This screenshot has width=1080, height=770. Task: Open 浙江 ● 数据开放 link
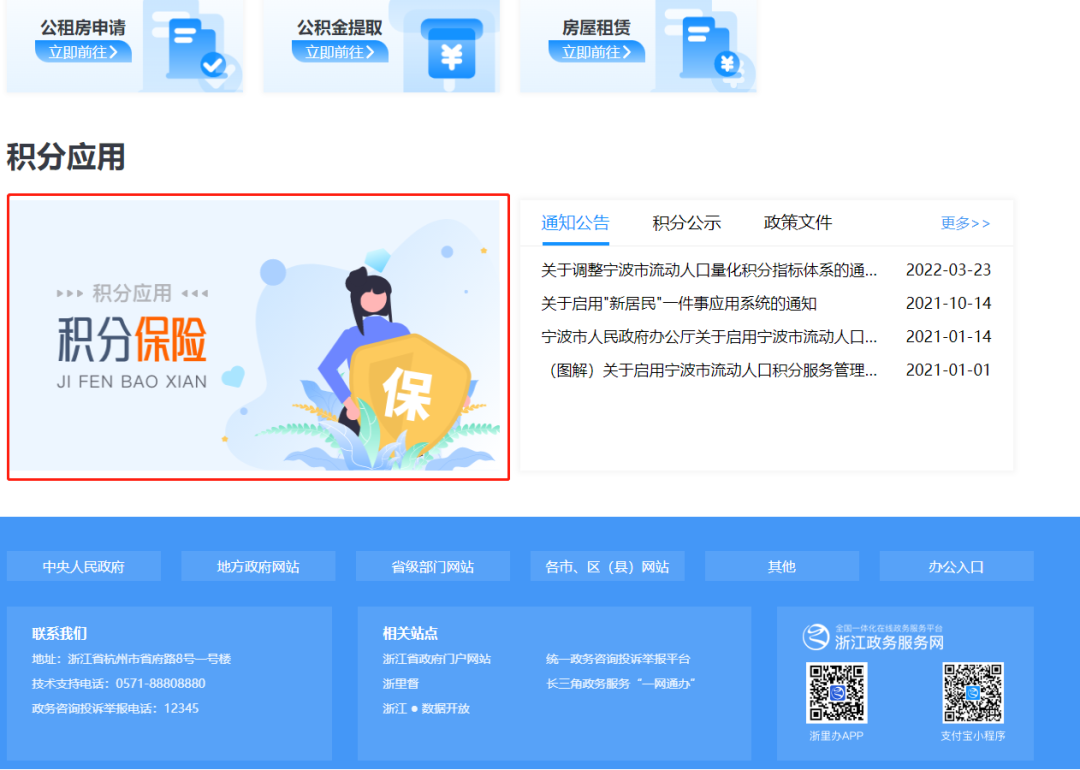426,709
